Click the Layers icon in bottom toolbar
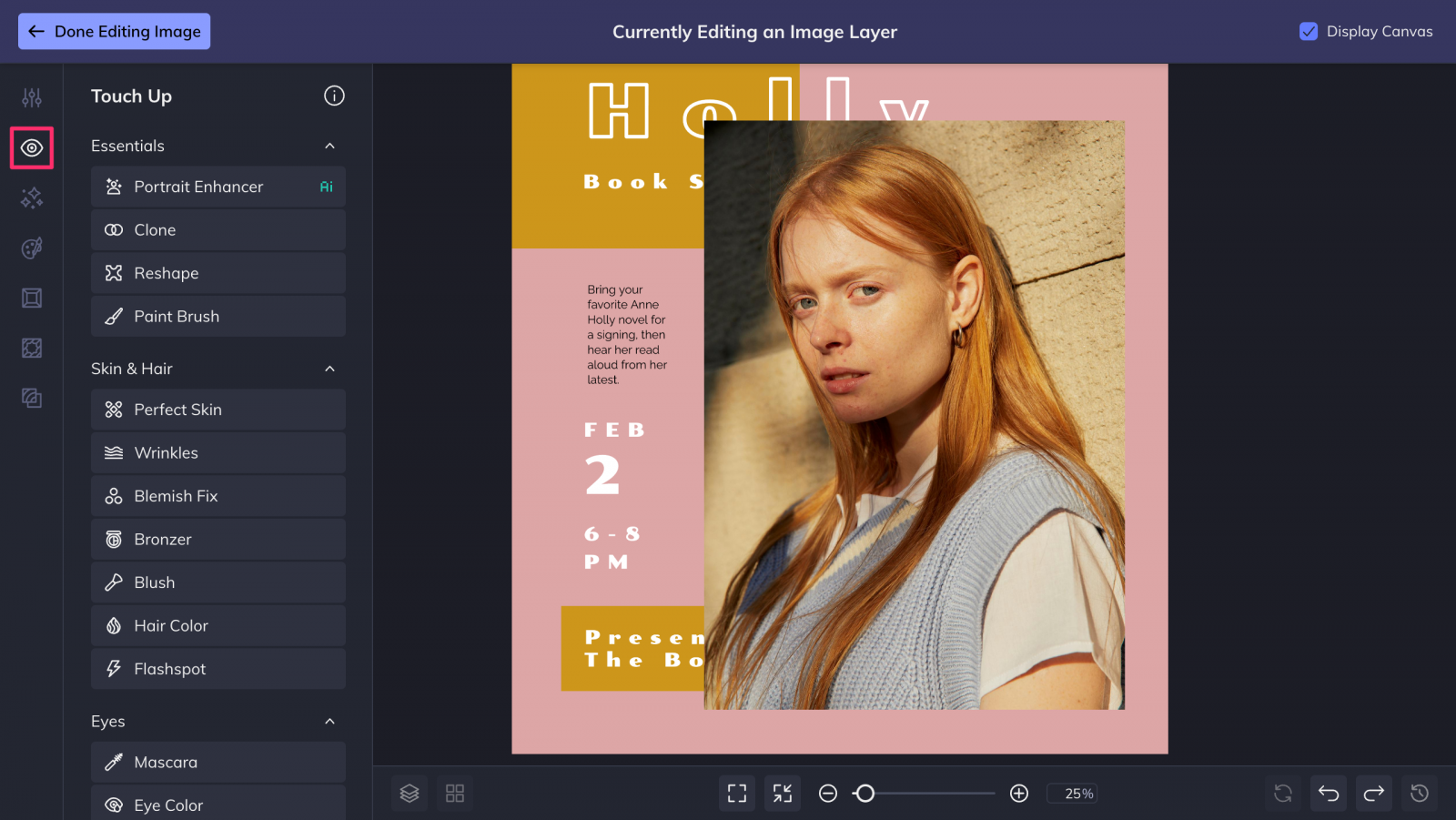 pyautogui.click(x=409, y=794)
